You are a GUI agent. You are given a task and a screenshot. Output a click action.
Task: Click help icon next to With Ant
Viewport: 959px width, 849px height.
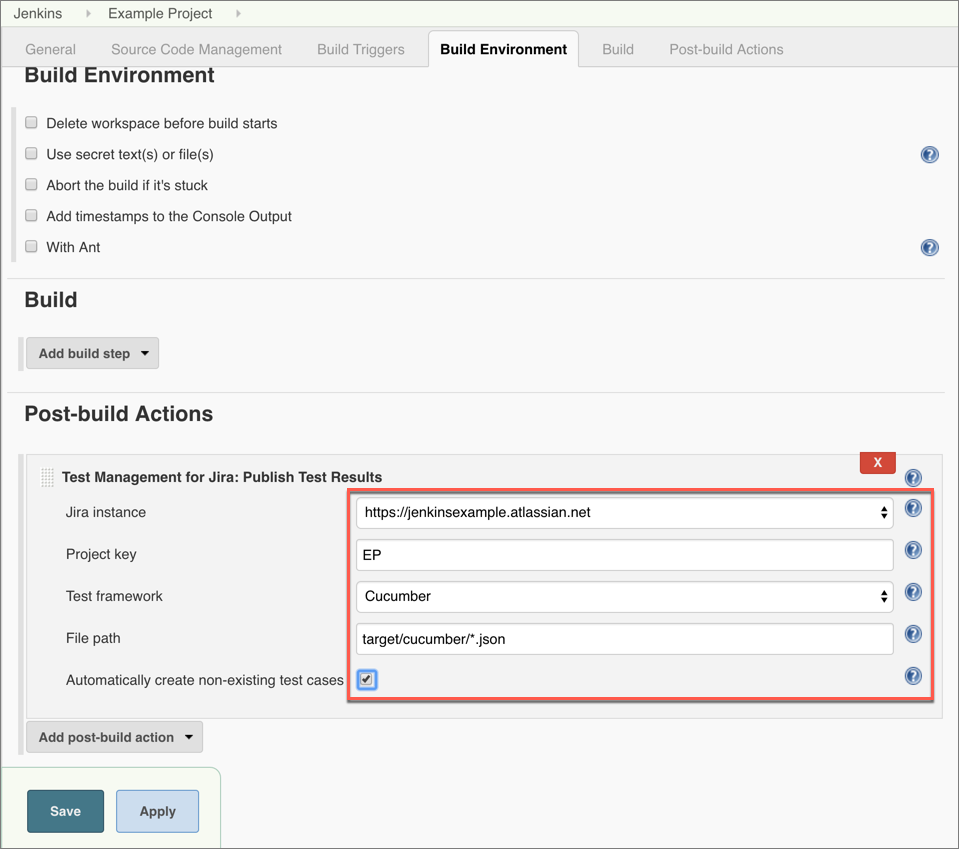(929, 248)
